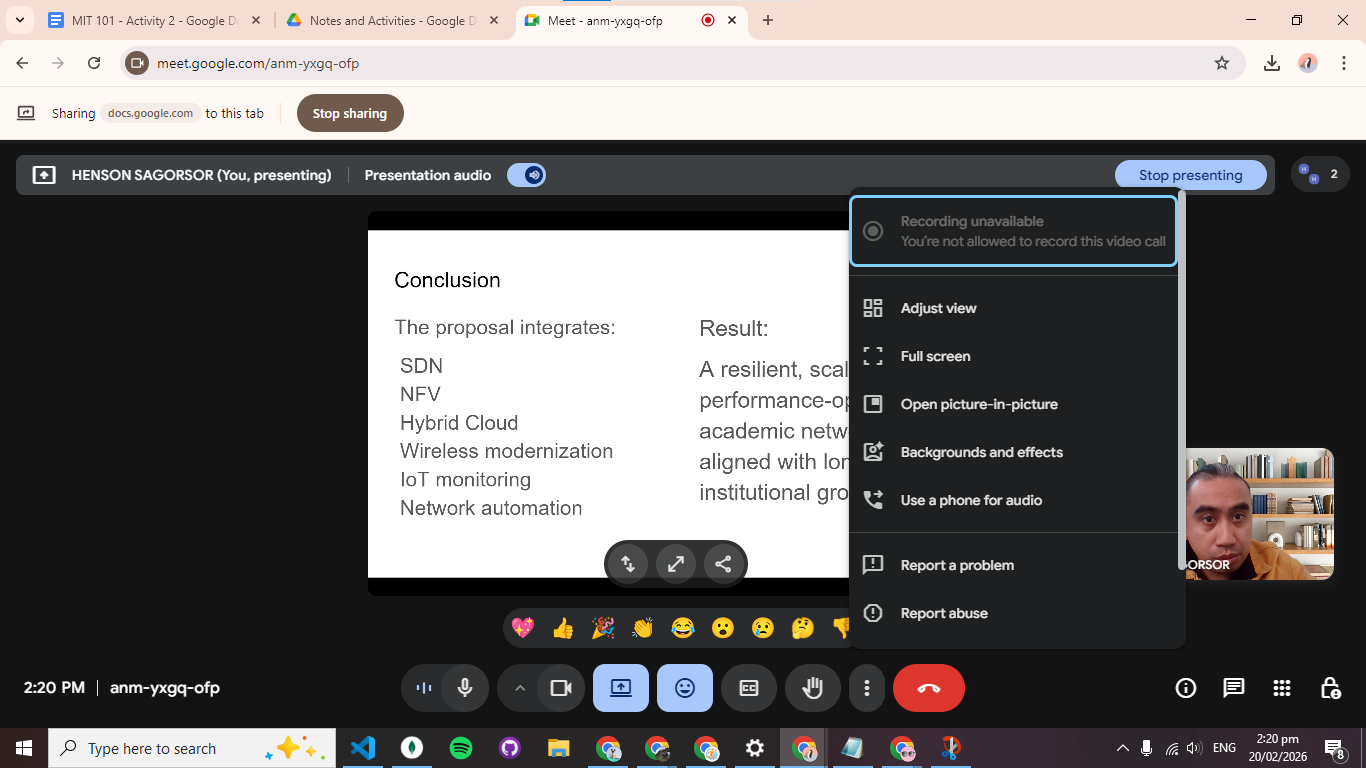This screenshot has height=768, width=1366.
Task: Choose Backgrounds and effects menu entry
Action: tap(981, 452)
